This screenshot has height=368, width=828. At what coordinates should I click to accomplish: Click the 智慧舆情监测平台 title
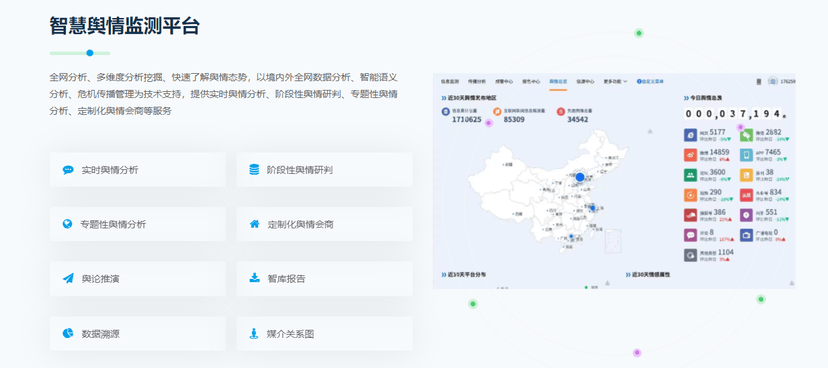coord(125,25)
